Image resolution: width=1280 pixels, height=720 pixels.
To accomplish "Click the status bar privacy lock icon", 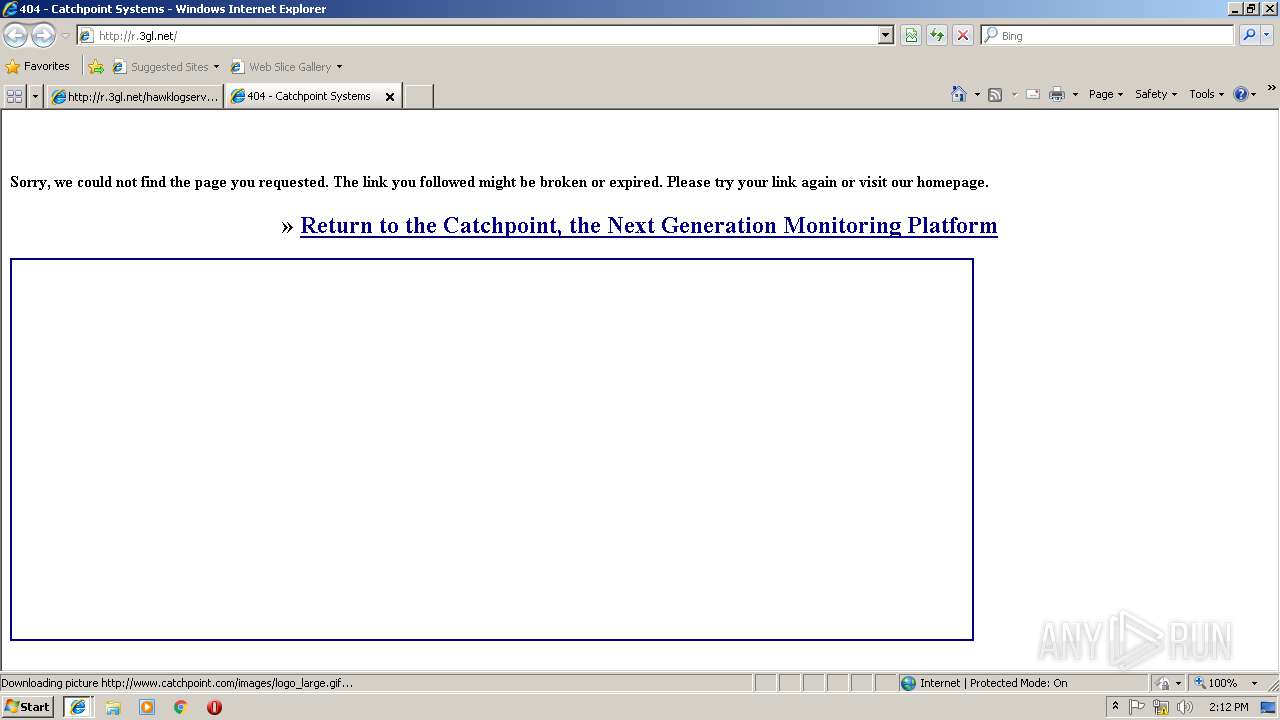I will tap(1163, 683).
